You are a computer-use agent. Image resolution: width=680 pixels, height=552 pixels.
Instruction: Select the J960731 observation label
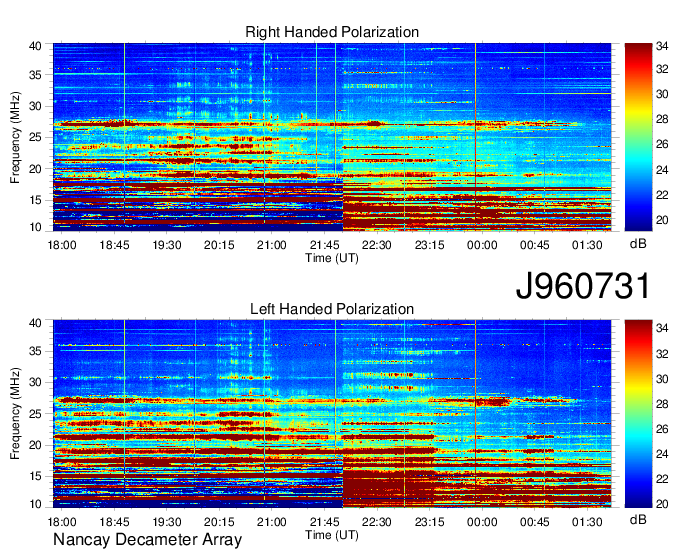point(583,286)
